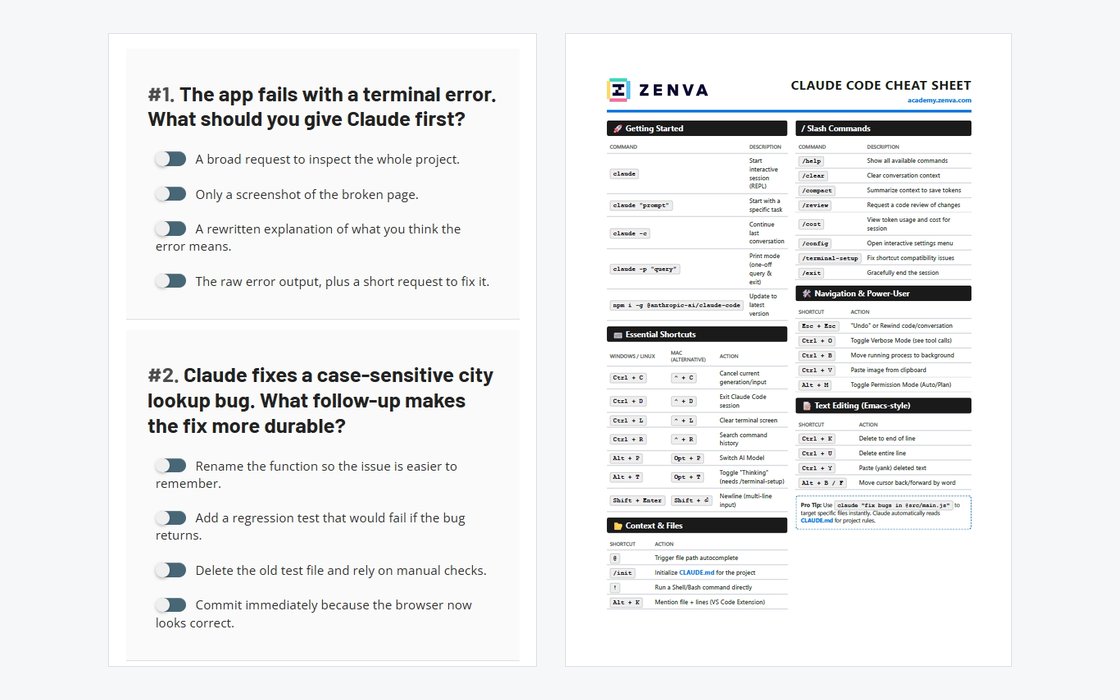The height and width of the screenshot is (700, 1120).
Task: Click the Windows 'Ctrl + R' shortcut cell
Action: point(628,439)
